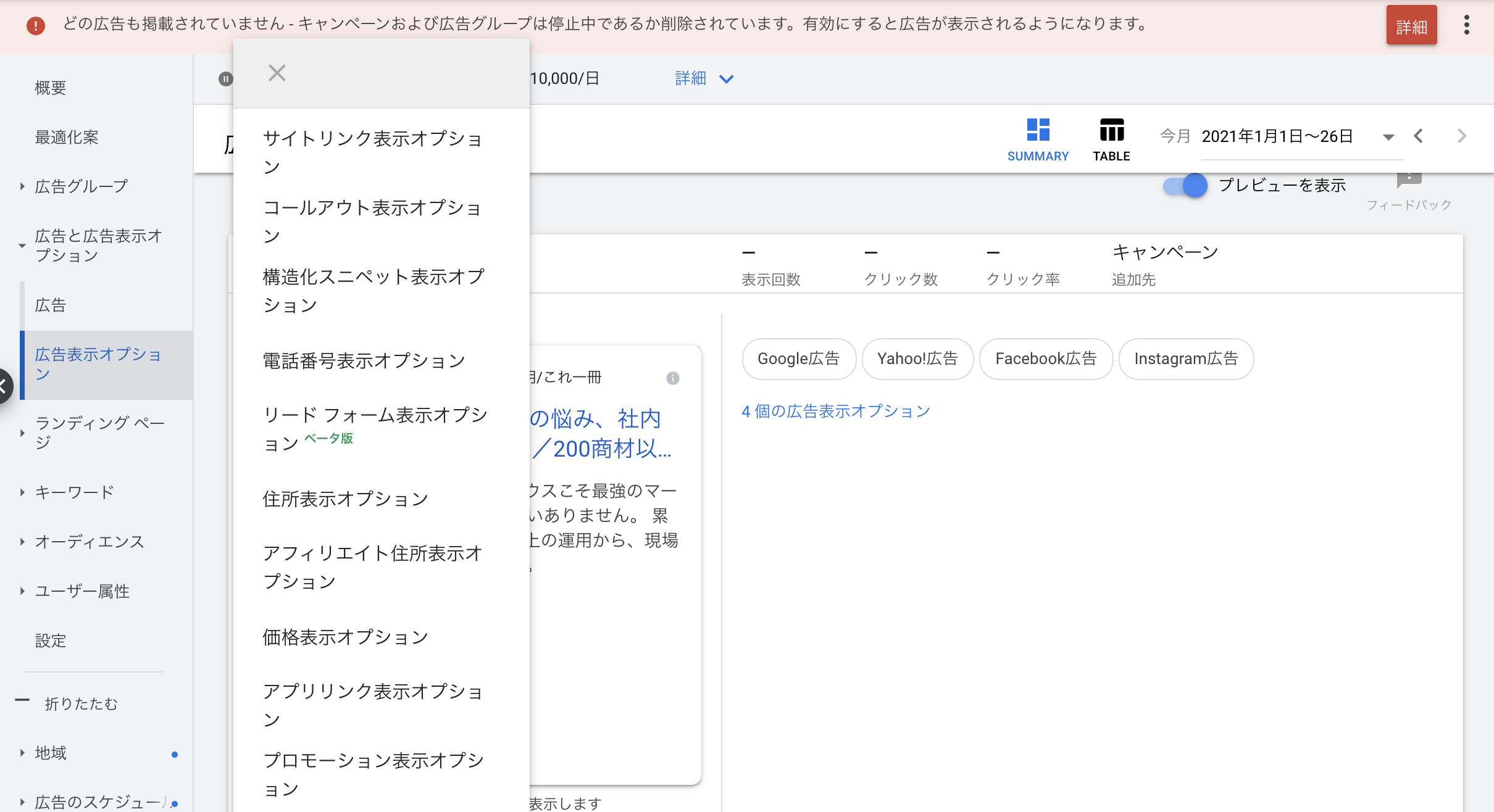Click the red alert warning icon
Screen dimensions: 1494x812
pos(36,25)
